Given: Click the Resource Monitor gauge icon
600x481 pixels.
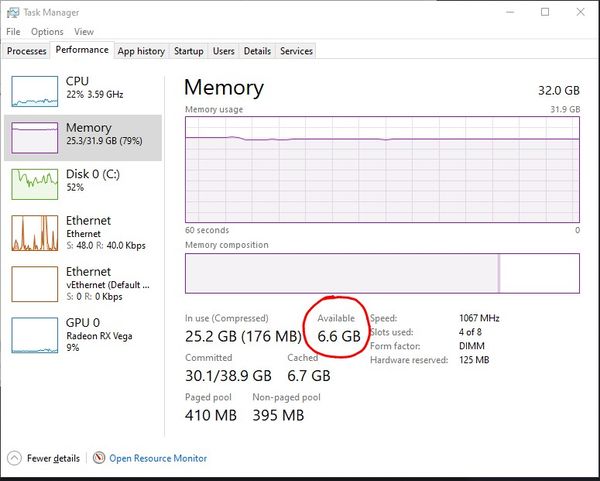Looking at the screenshot, I should tap(99, 458).
